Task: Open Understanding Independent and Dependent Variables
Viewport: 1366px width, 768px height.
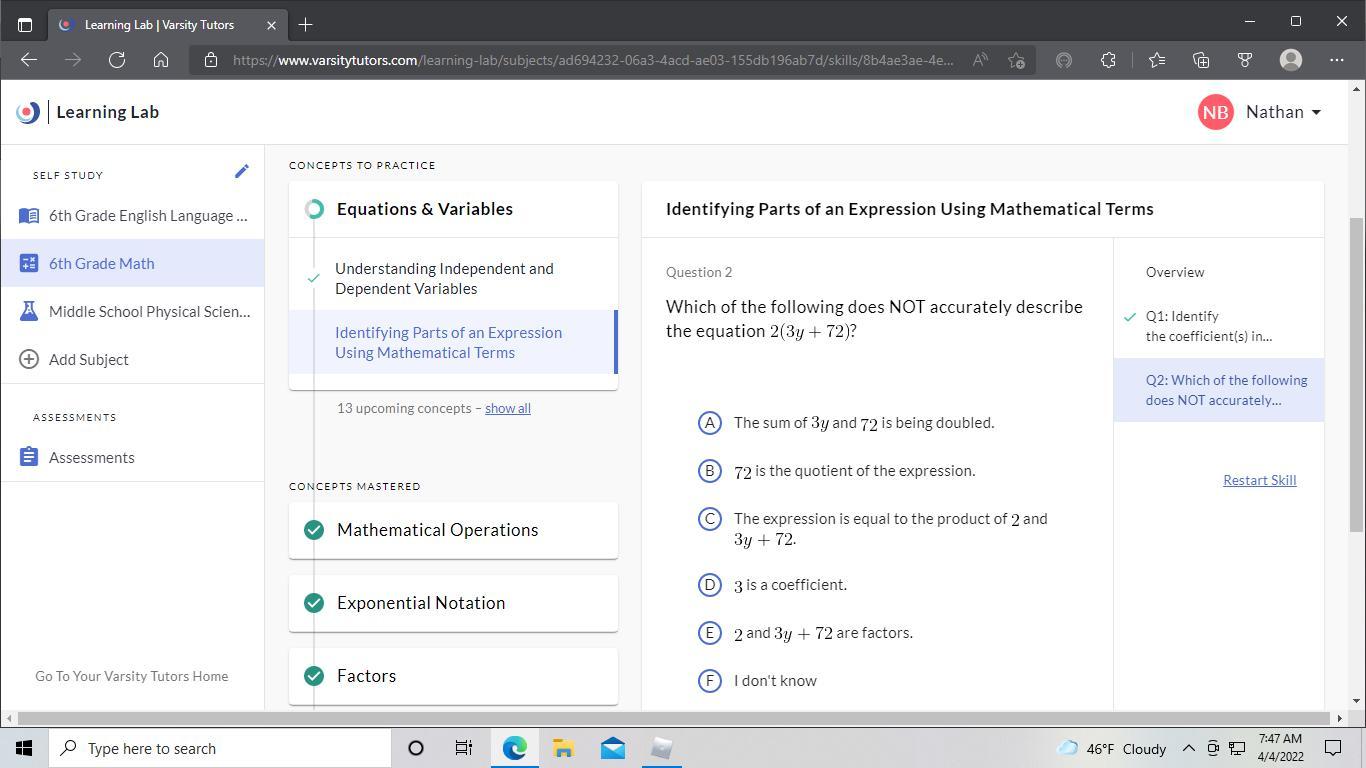Action: pos(444,279)
